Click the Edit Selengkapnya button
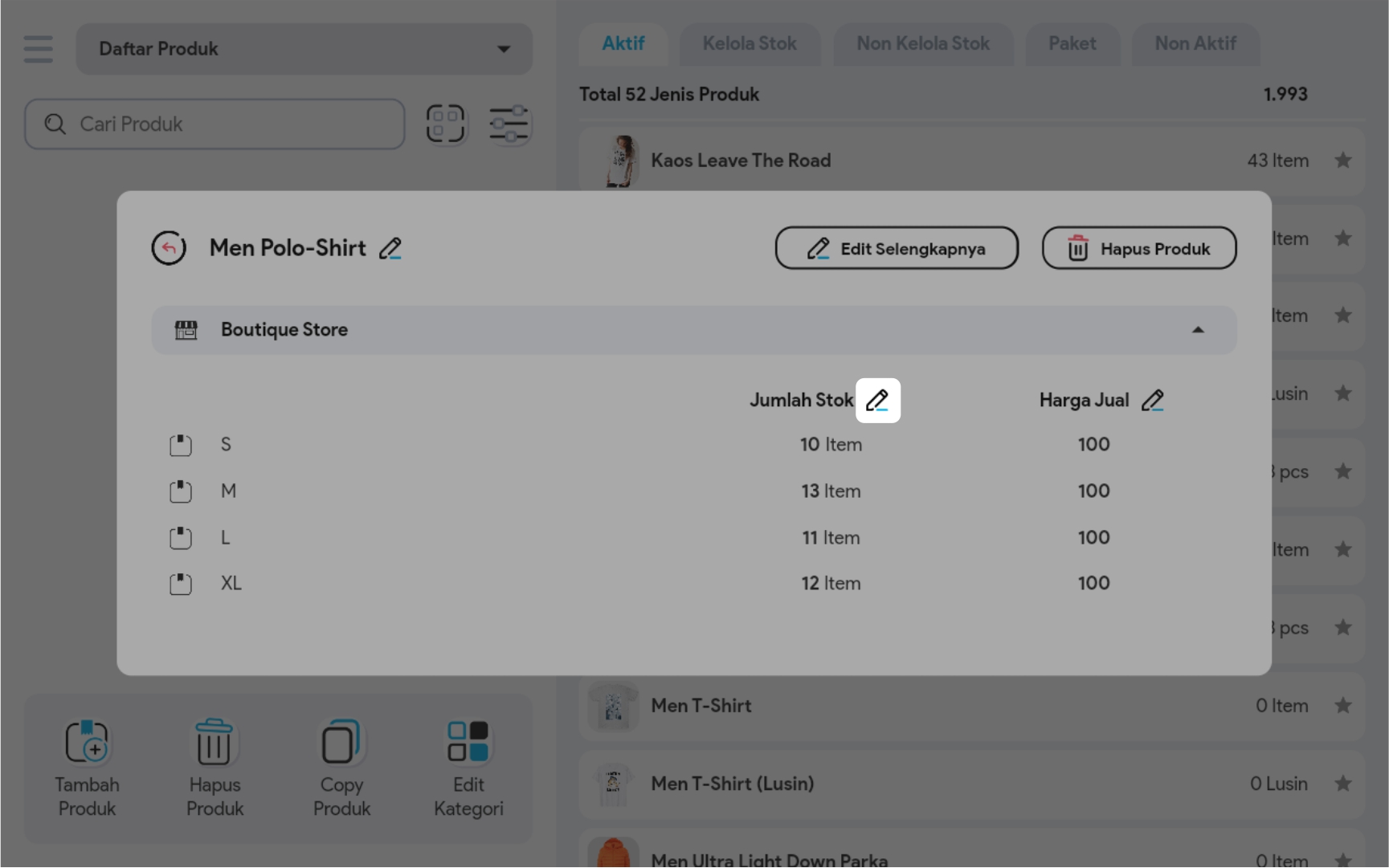This screenshot has height=868, width=1389. 896,249
